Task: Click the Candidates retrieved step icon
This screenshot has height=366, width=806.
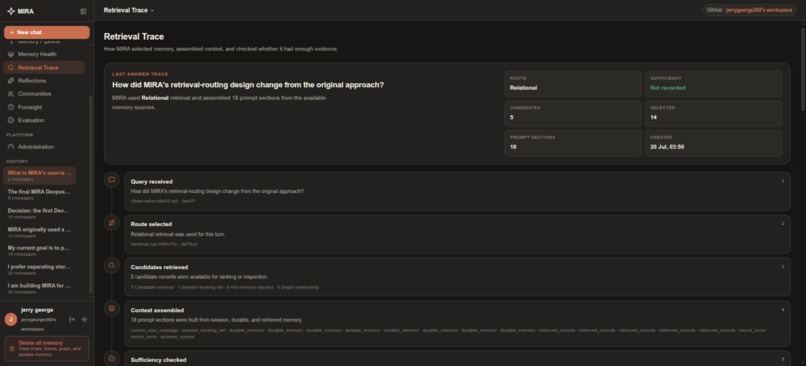Action: (x=112, y=266)
